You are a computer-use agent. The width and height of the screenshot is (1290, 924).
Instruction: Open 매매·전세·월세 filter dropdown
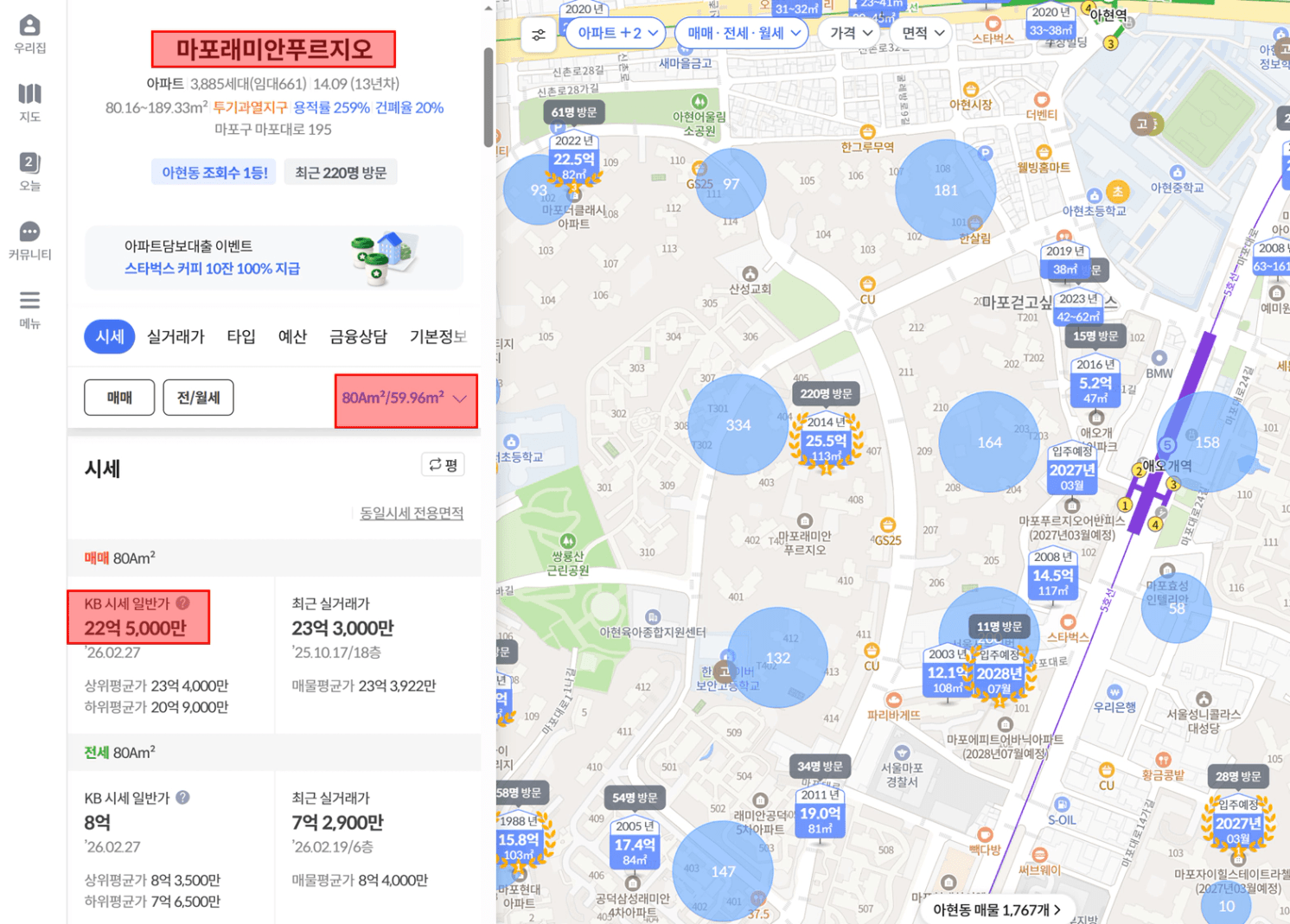click(x=741, y=34)
